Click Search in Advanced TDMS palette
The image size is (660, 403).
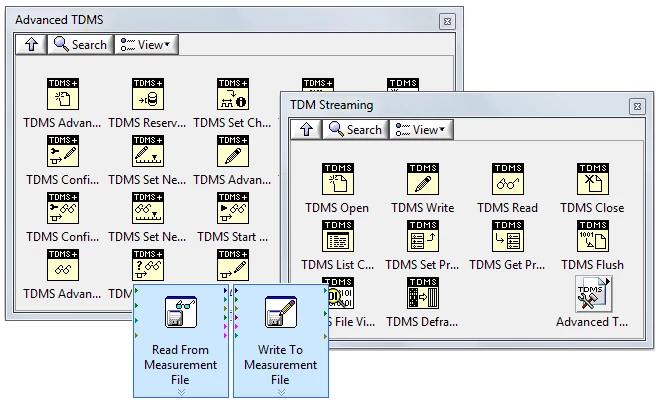point(80,44)
